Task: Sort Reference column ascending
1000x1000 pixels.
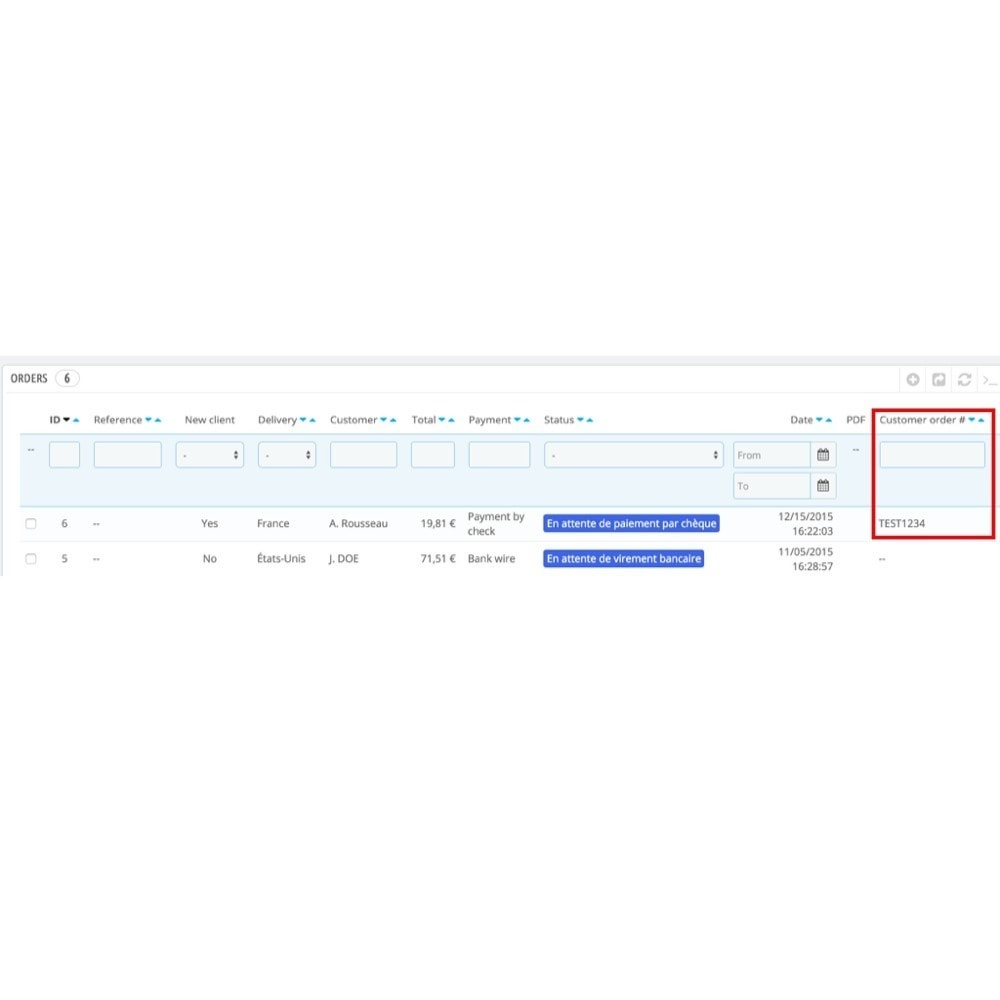Action: pos(158,420)
